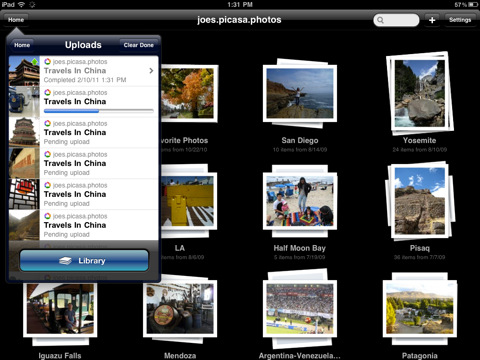Open the Favorite Photos autumn tree album
This screenshot has width=480, height=360.
[x=189, y=94]
